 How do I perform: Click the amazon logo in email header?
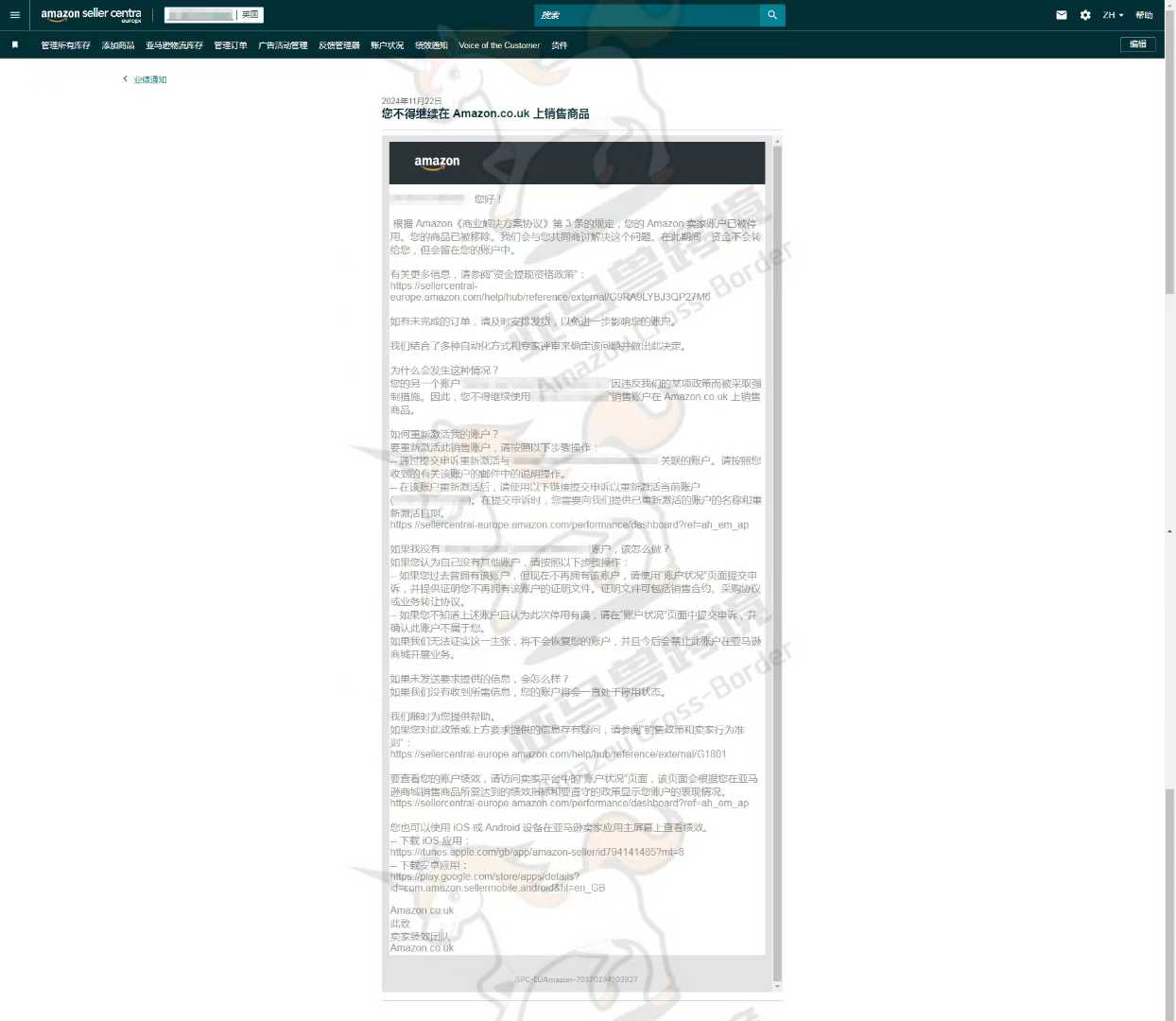(437, 162)
